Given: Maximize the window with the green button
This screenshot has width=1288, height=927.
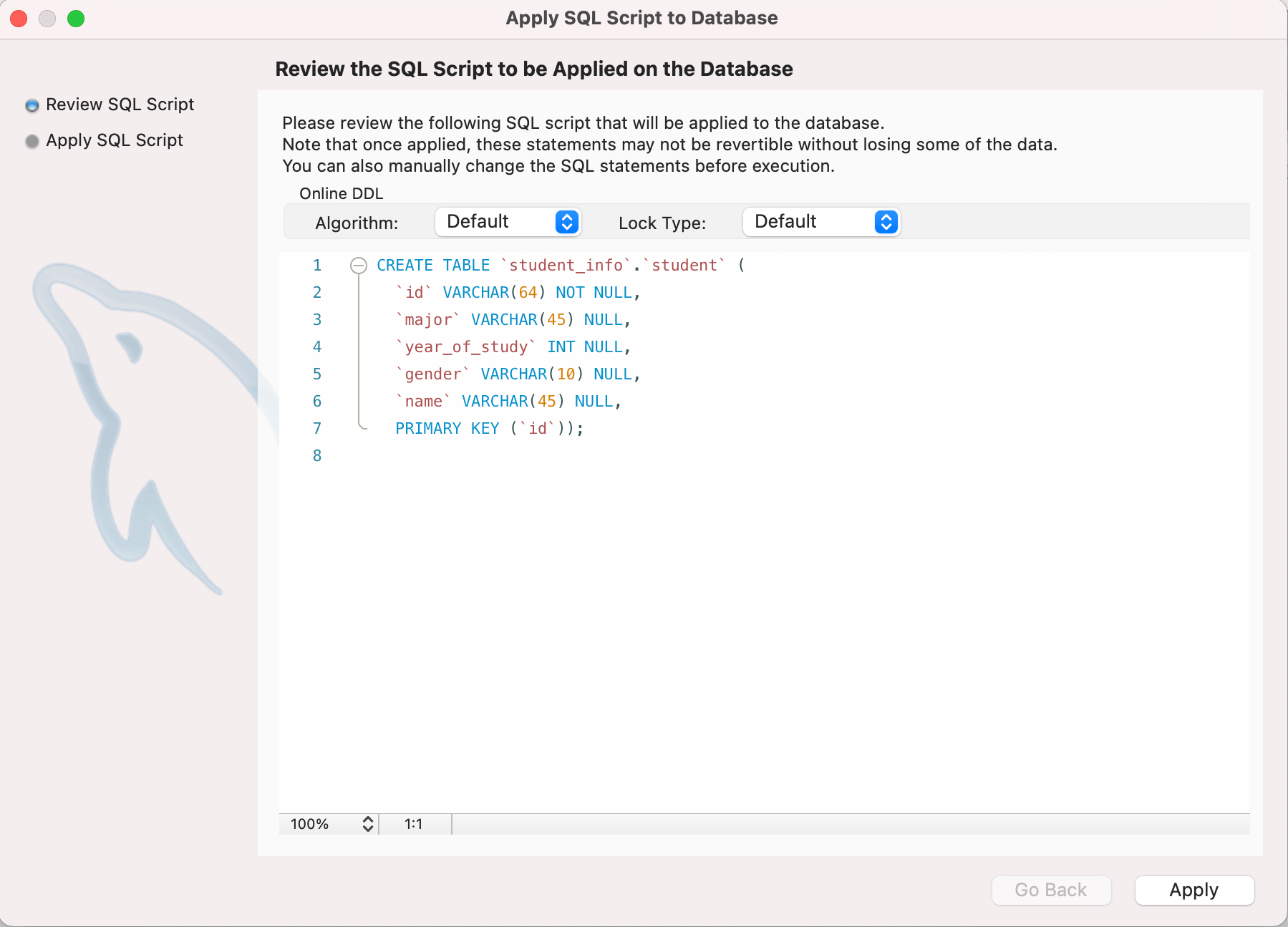Looking at the screenshot, I should pos(76,19).
